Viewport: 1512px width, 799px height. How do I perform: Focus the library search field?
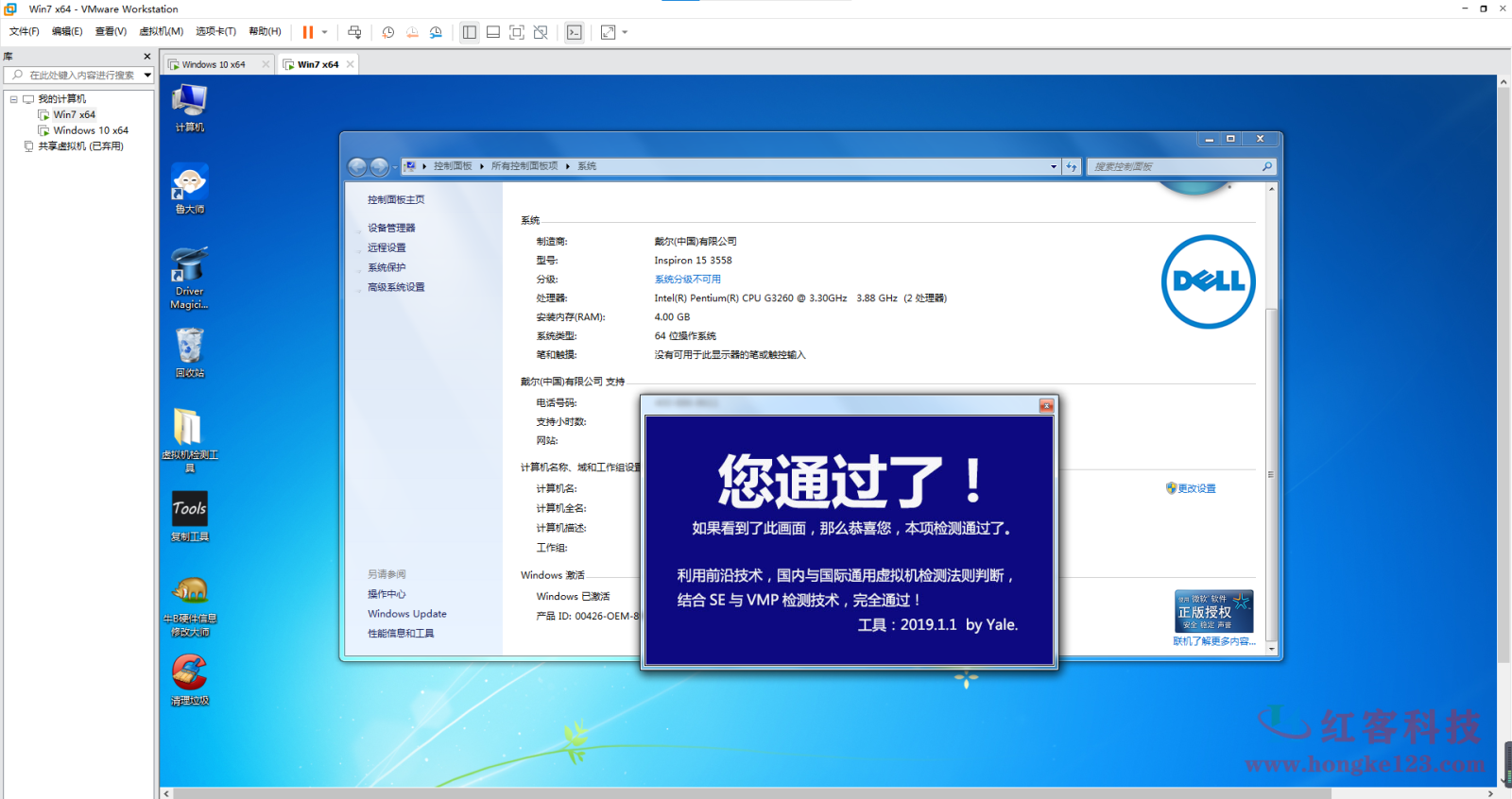point(74,75)
